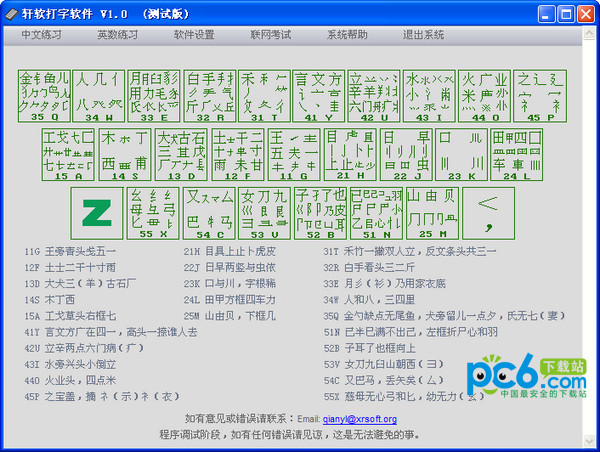600x452 pixels.
Task: Open the 英数练习 menu
Action: click(117, 34)
